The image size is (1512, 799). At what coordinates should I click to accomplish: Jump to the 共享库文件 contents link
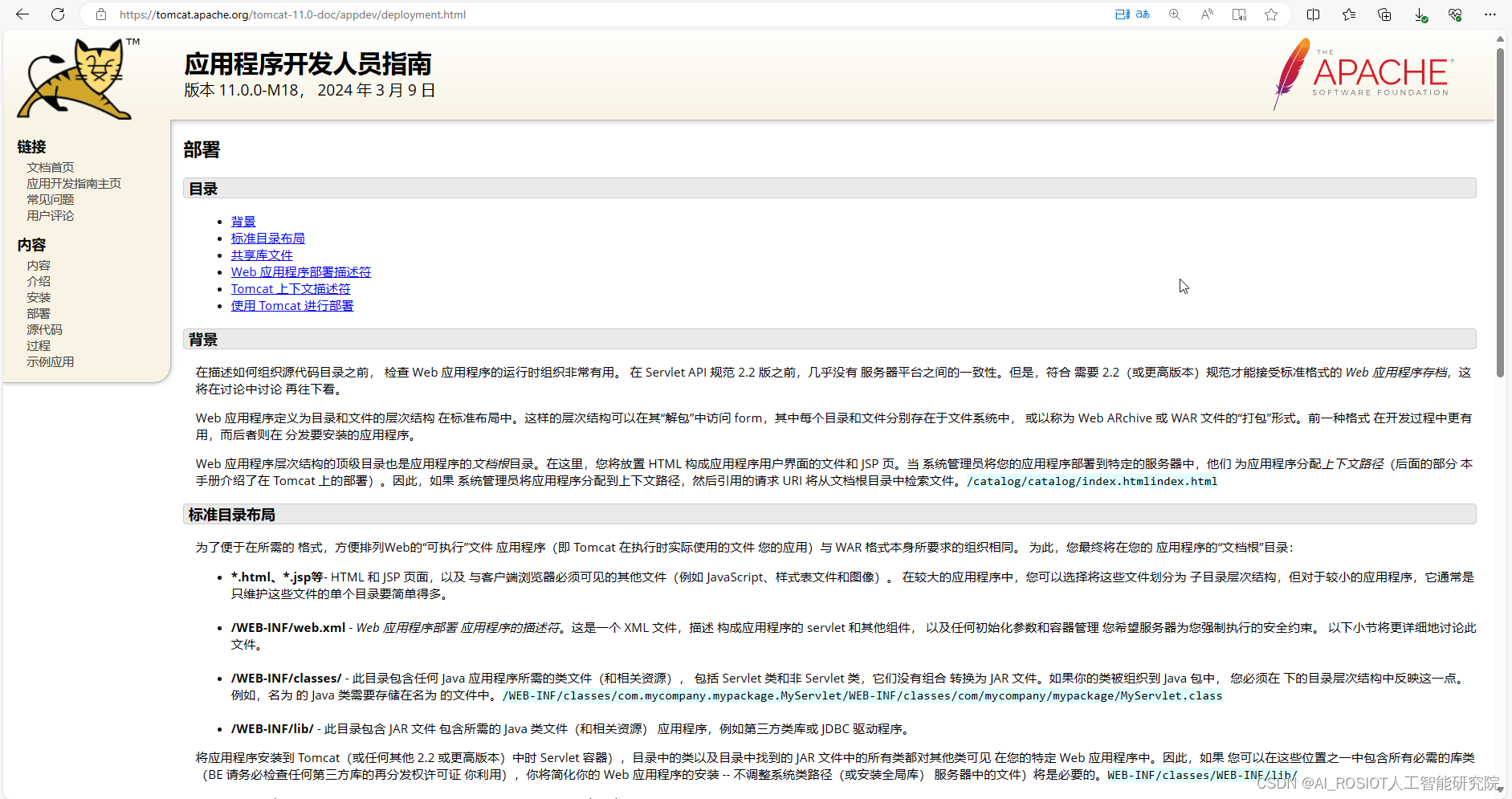coord(262,255)
